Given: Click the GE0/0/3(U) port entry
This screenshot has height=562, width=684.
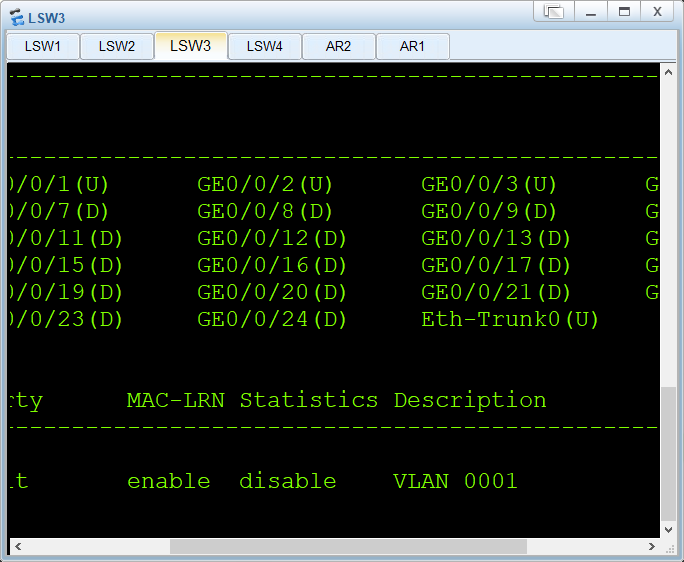Looking at the screenshot, I should pyautogui.click(x=489, y=185).
